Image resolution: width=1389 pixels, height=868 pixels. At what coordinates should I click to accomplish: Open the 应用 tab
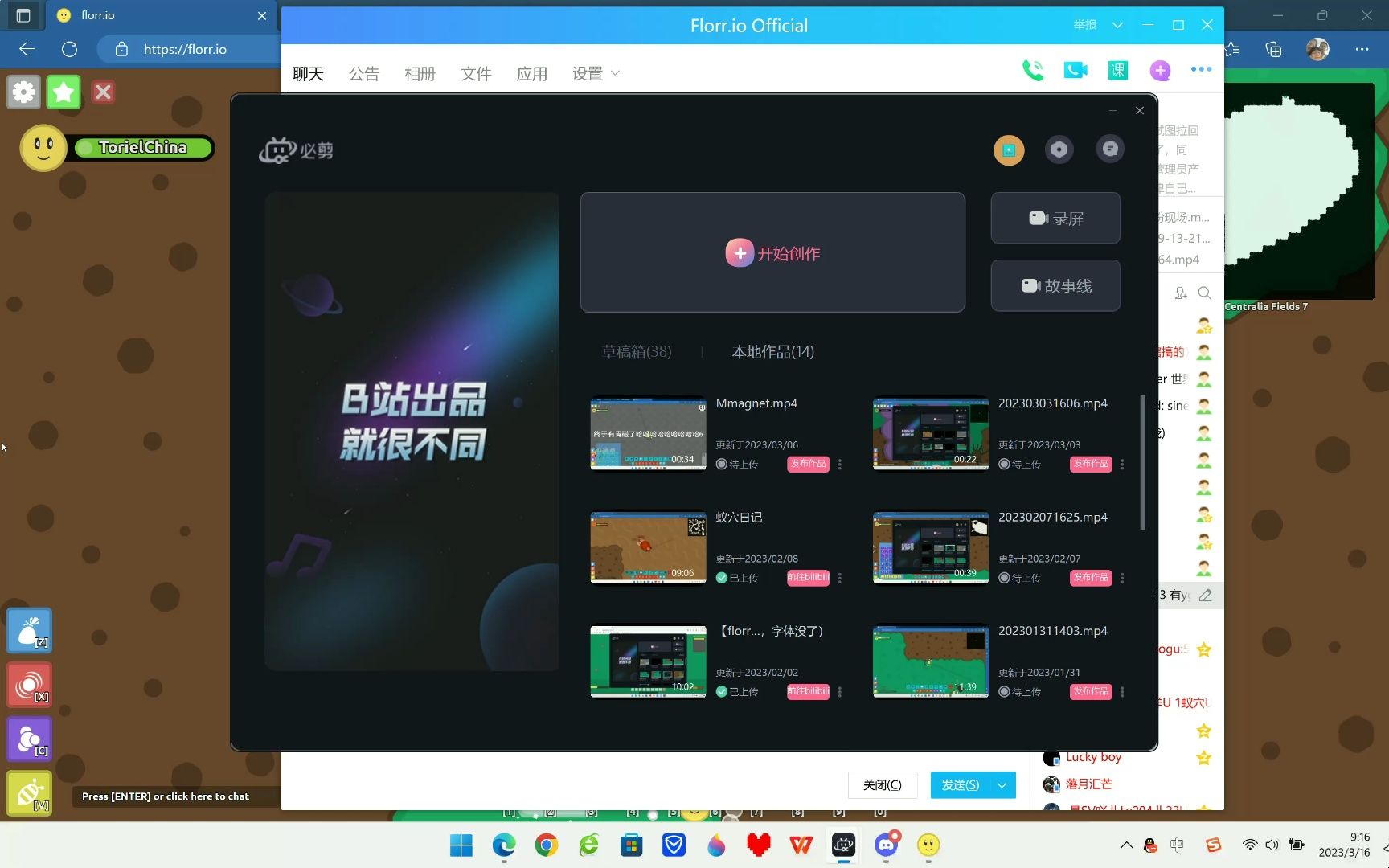tap(531, 74)
